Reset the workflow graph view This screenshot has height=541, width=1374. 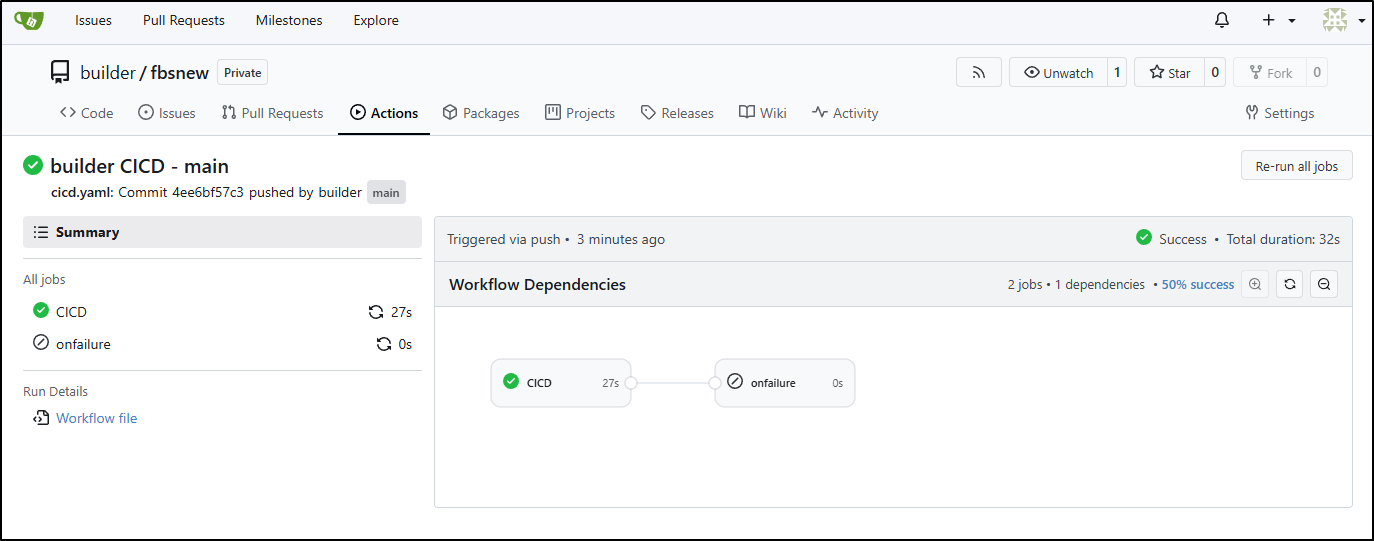[x=1290, y=284]
